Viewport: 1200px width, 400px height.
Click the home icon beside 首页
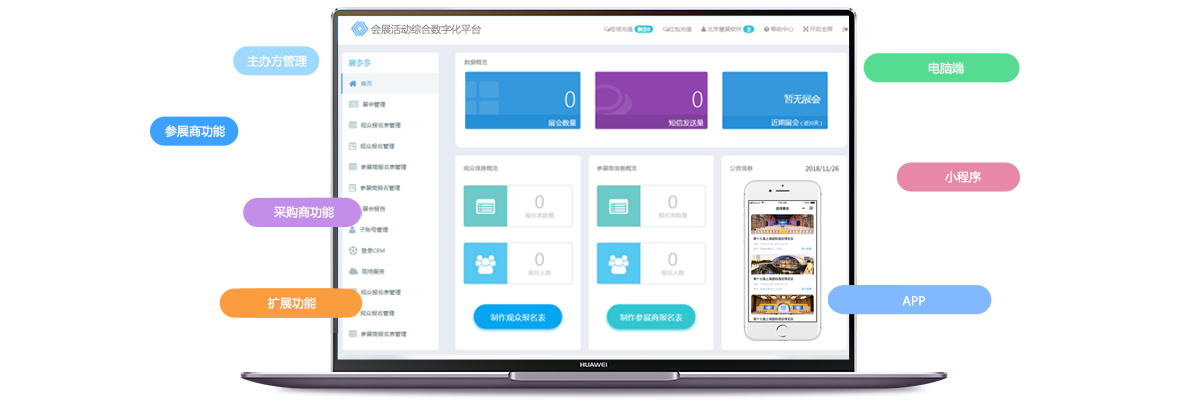[x=353, y=83]
